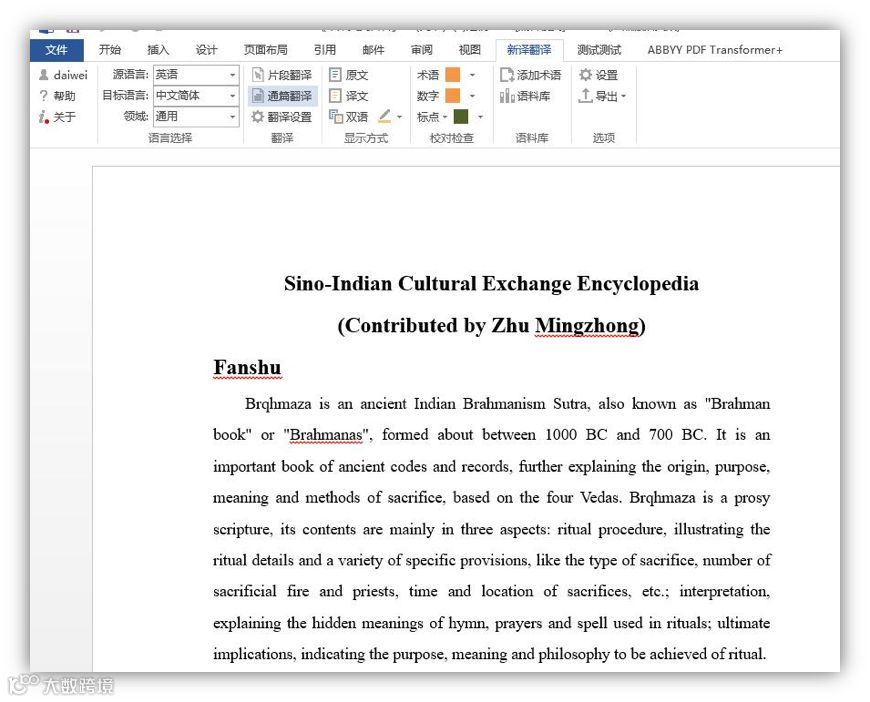Image resolution: width=870 pixels, height=702 pixels.
Task: Click the 添加术语 add term icon
Action: pos(507,75)
